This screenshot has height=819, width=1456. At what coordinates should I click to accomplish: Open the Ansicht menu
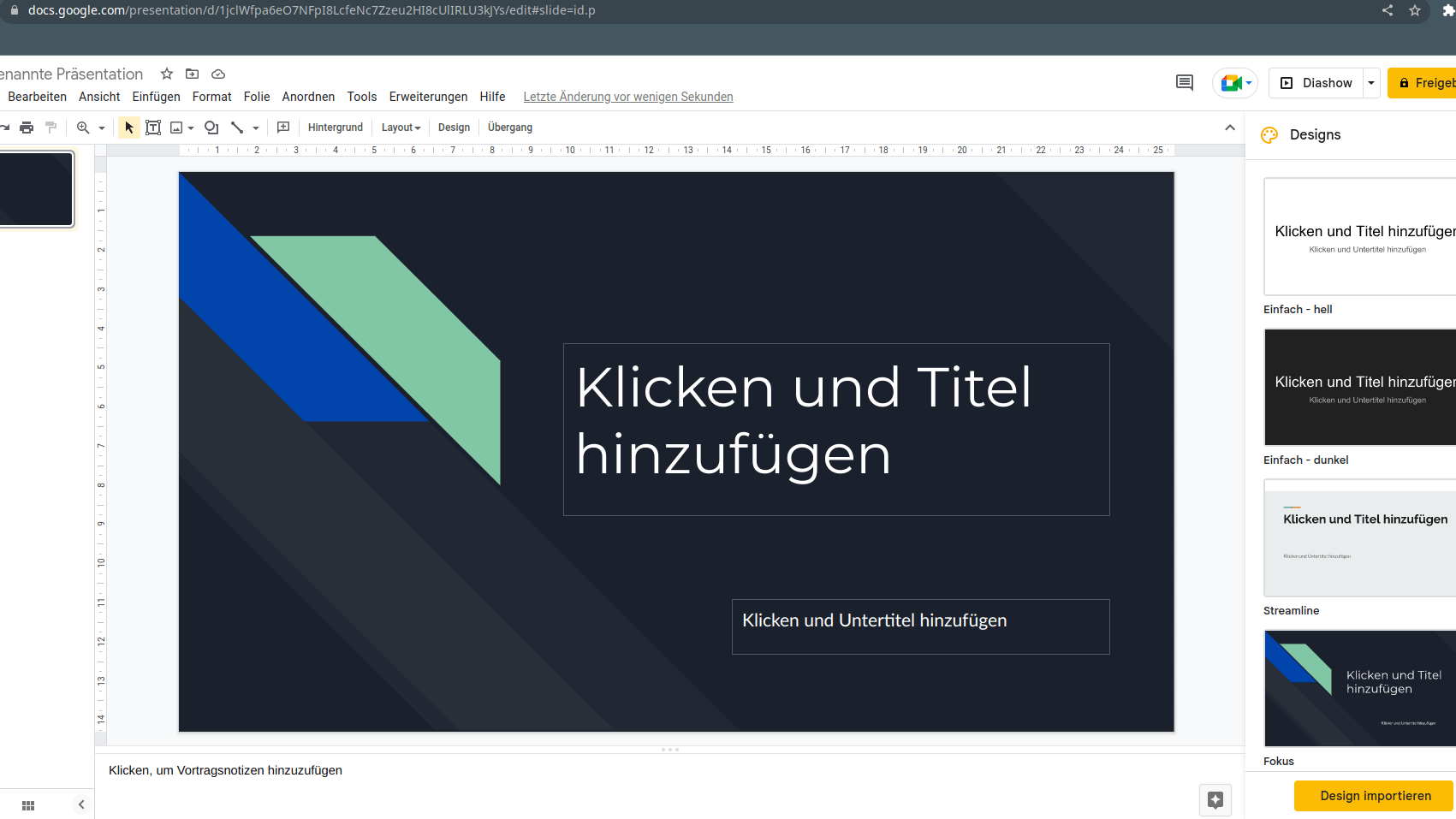(x=99, y=97)
